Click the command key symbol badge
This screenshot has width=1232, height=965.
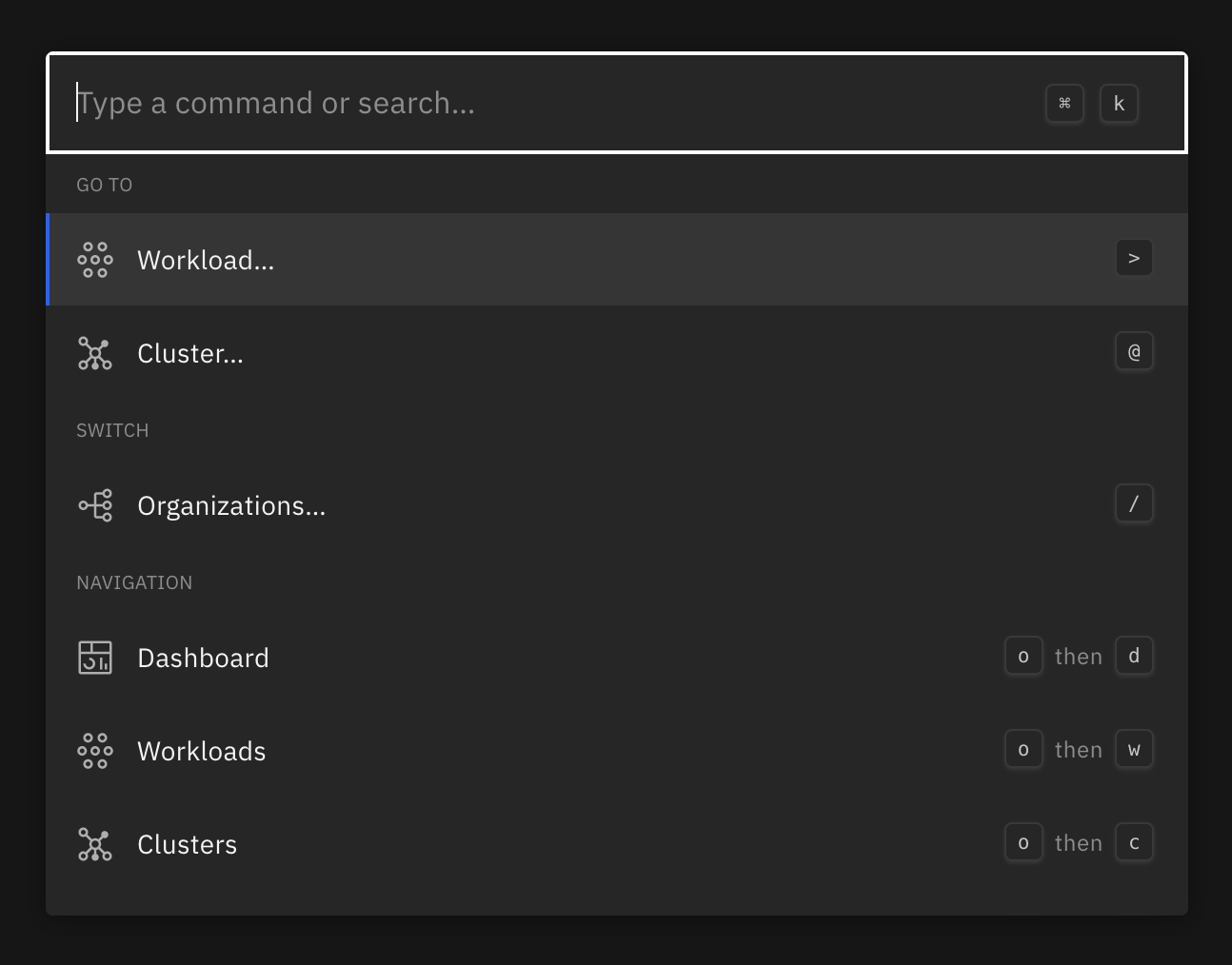(1064, 104)
